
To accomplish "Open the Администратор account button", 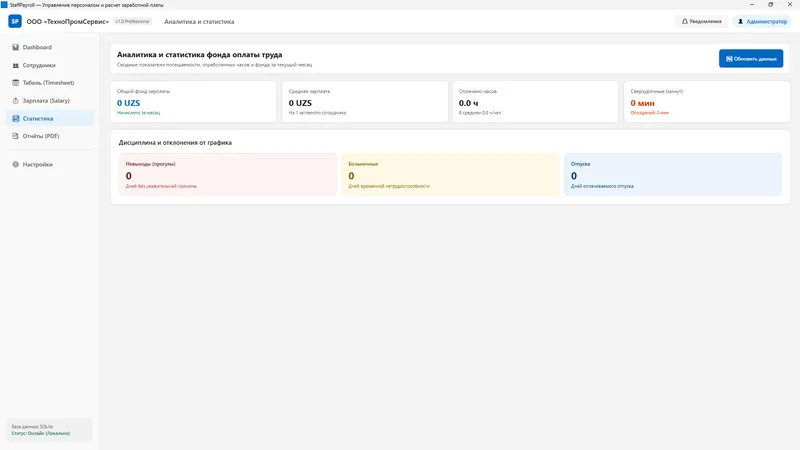I will point(762,21).
